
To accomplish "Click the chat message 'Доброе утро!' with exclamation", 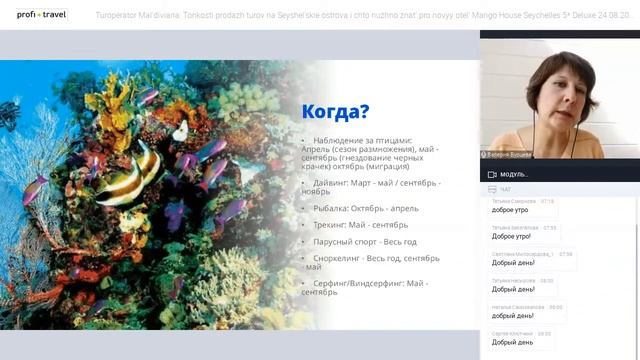I will pos(511,236).
